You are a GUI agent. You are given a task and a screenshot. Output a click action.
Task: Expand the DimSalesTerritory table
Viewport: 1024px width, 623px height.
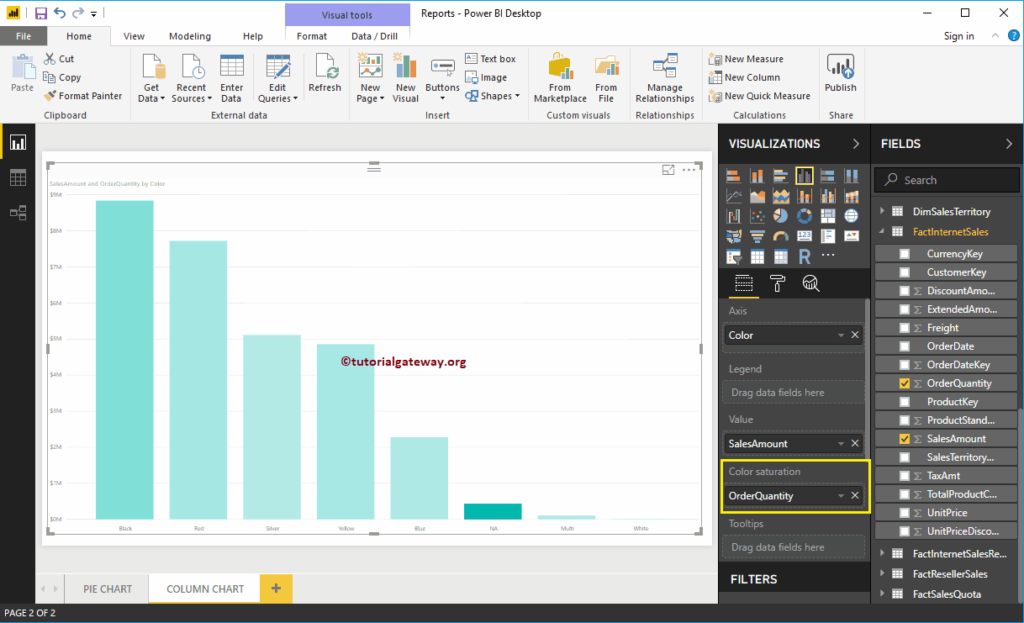tap(882, 211)
